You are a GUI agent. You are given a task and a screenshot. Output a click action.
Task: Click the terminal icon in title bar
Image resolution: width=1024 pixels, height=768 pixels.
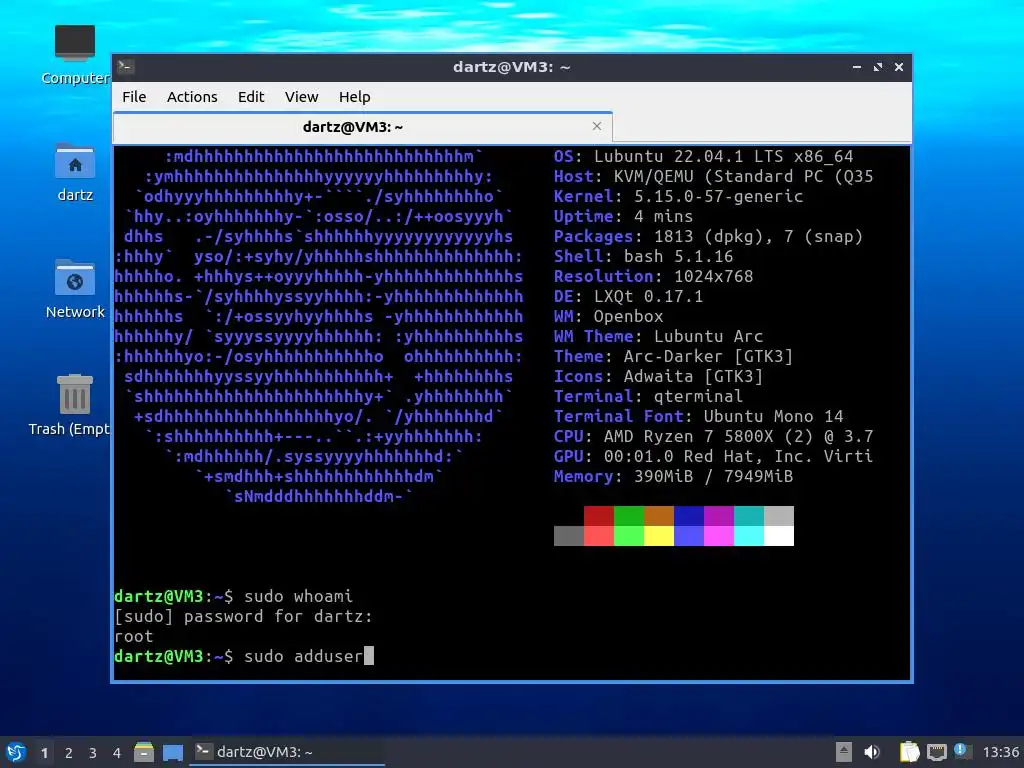click(x=126, y=67)
